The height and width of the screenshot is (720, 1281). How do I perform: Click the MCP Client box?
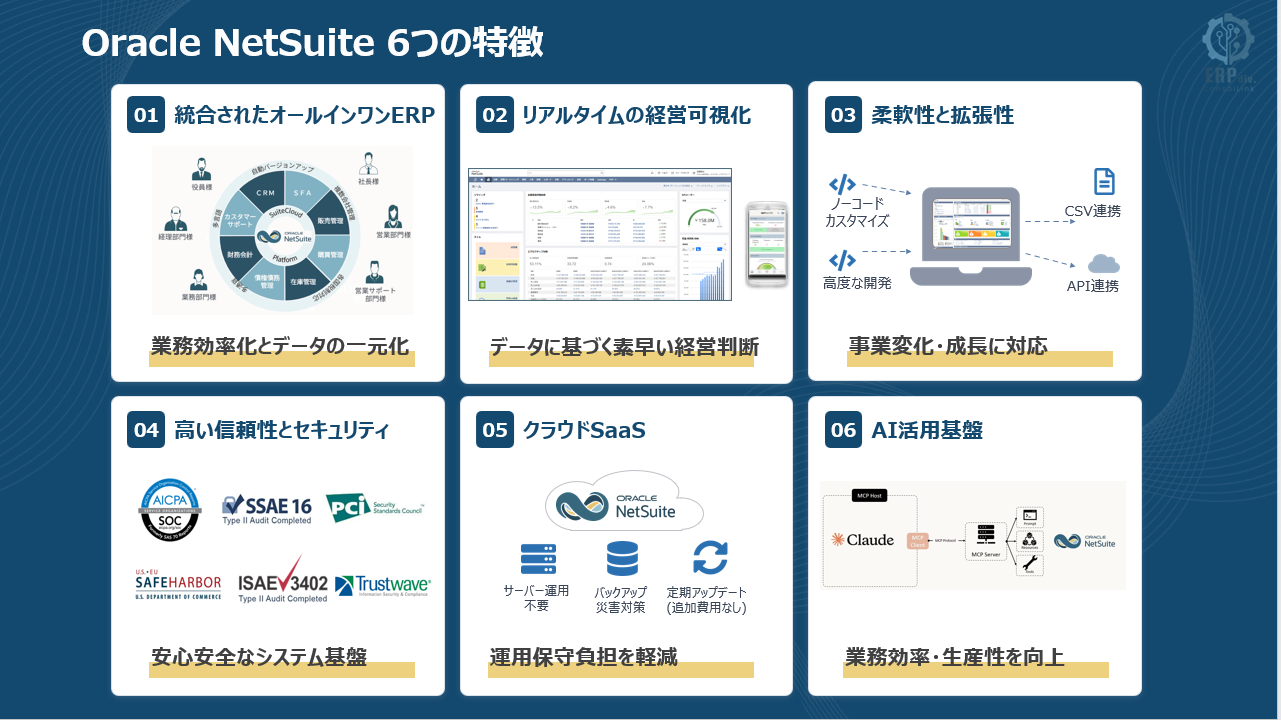pyautogui.click(x=919, y=541)
